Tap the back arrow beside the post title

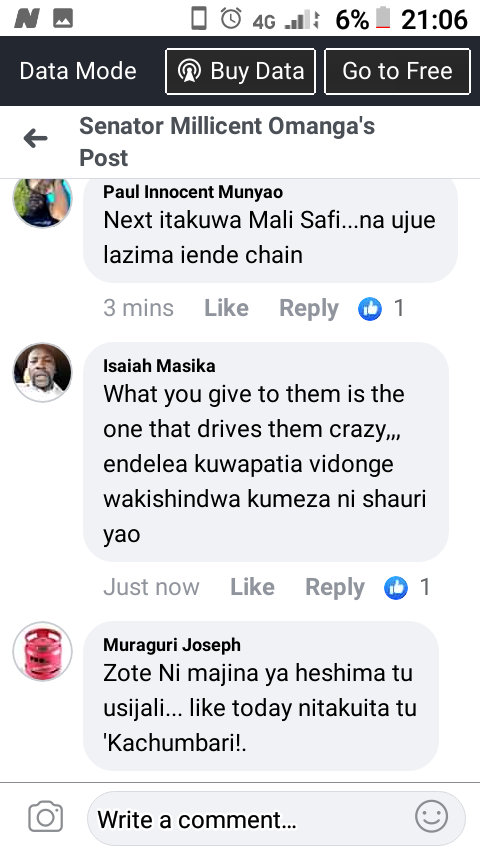click(35, 139)
